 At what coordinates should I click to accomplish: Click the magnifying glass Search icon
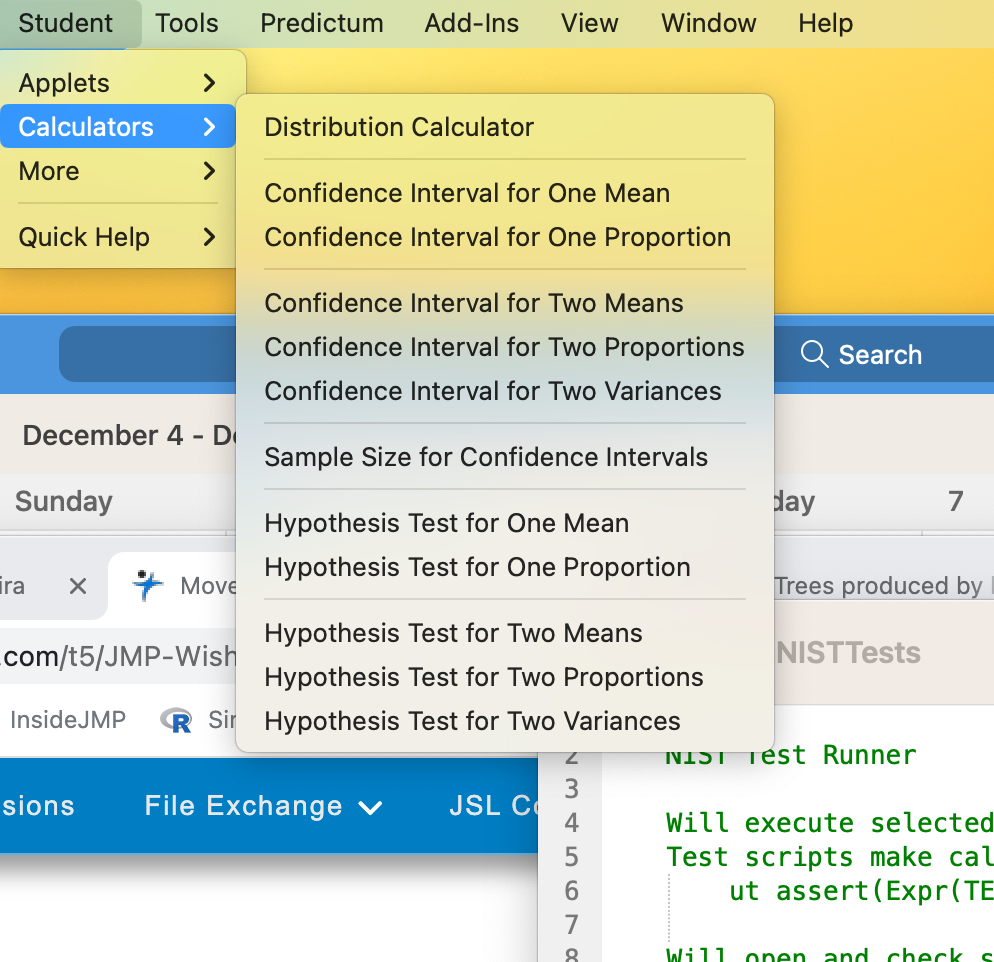point(814,354)
